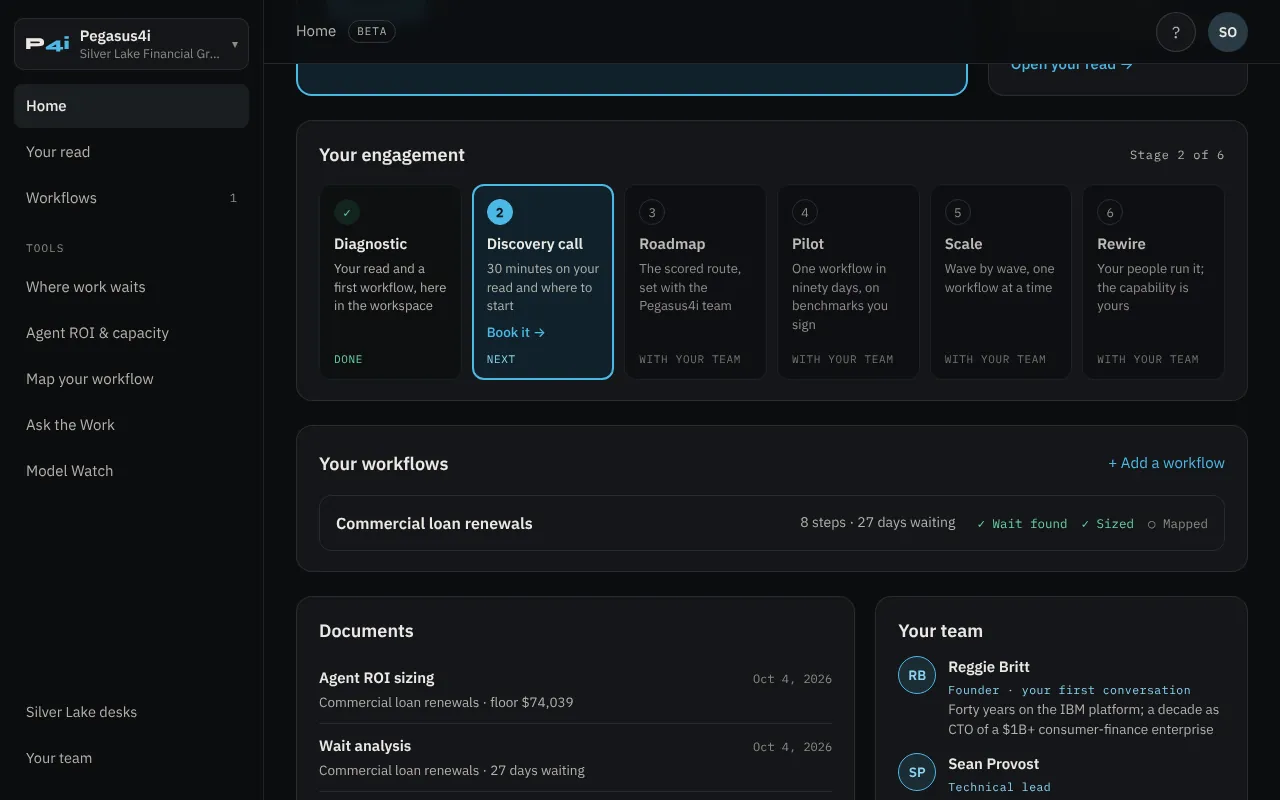Click Commercial loan renewals · 27 days waiting subtitle

[x=452, y=770]
